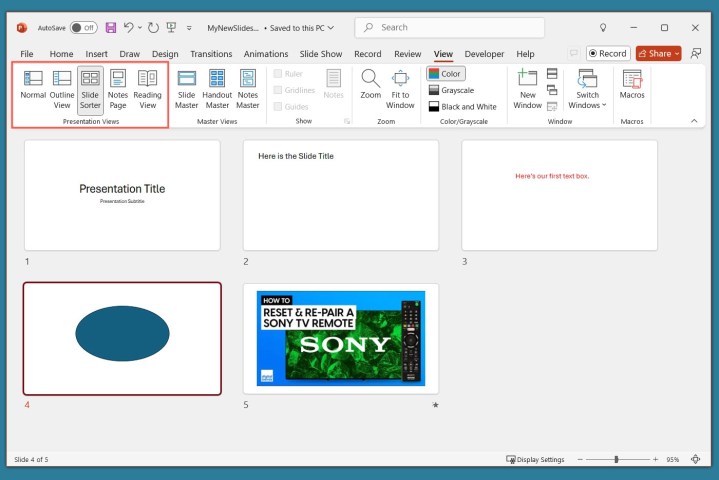Select the Sony remote slide 5 thumbnail
Image resolution: width=719 pixels, height=480 pixels.
pos(340,338)
